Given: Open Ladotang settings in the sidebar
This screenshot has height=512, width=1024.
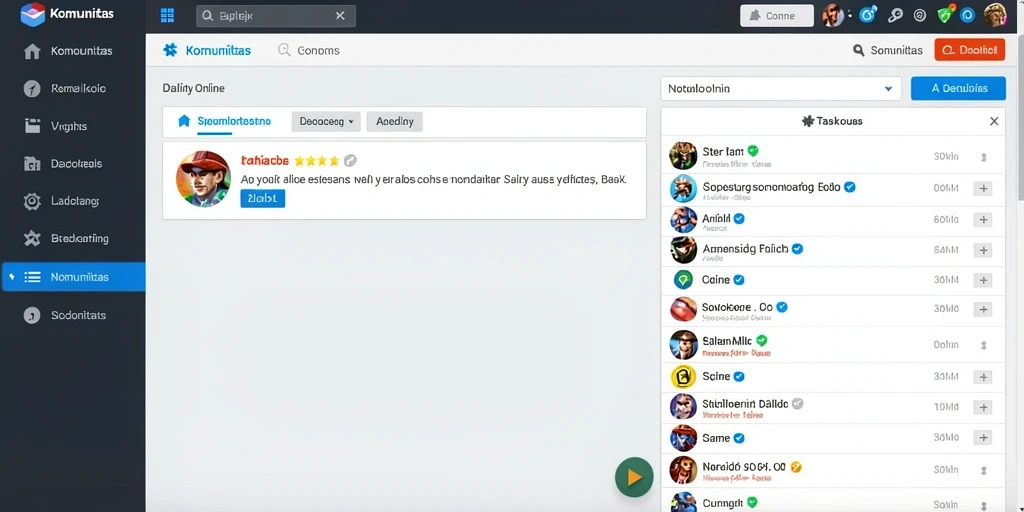Looking at the screenshot, I should point(72,201).
